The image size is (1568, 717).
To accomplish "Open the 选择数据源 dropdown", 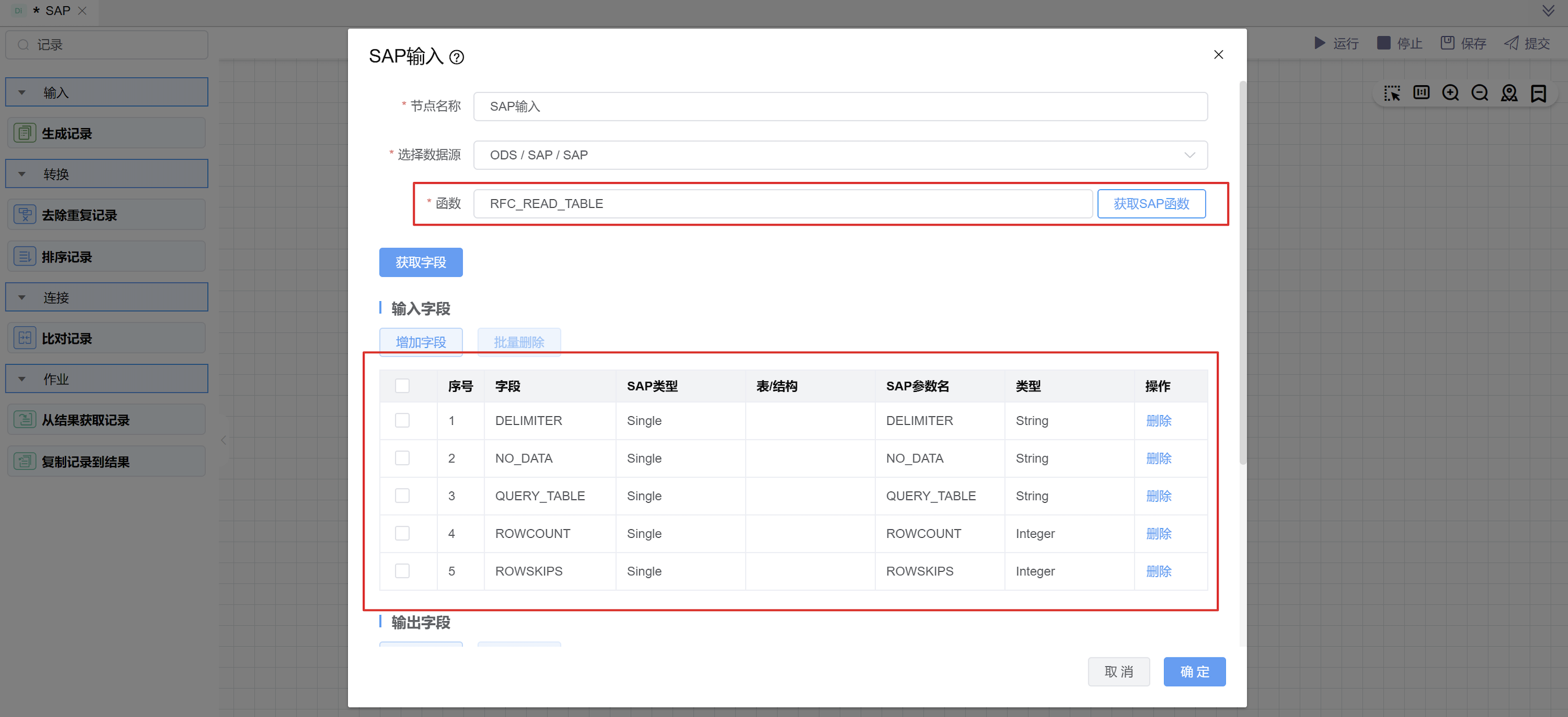I will click(840, 155).
